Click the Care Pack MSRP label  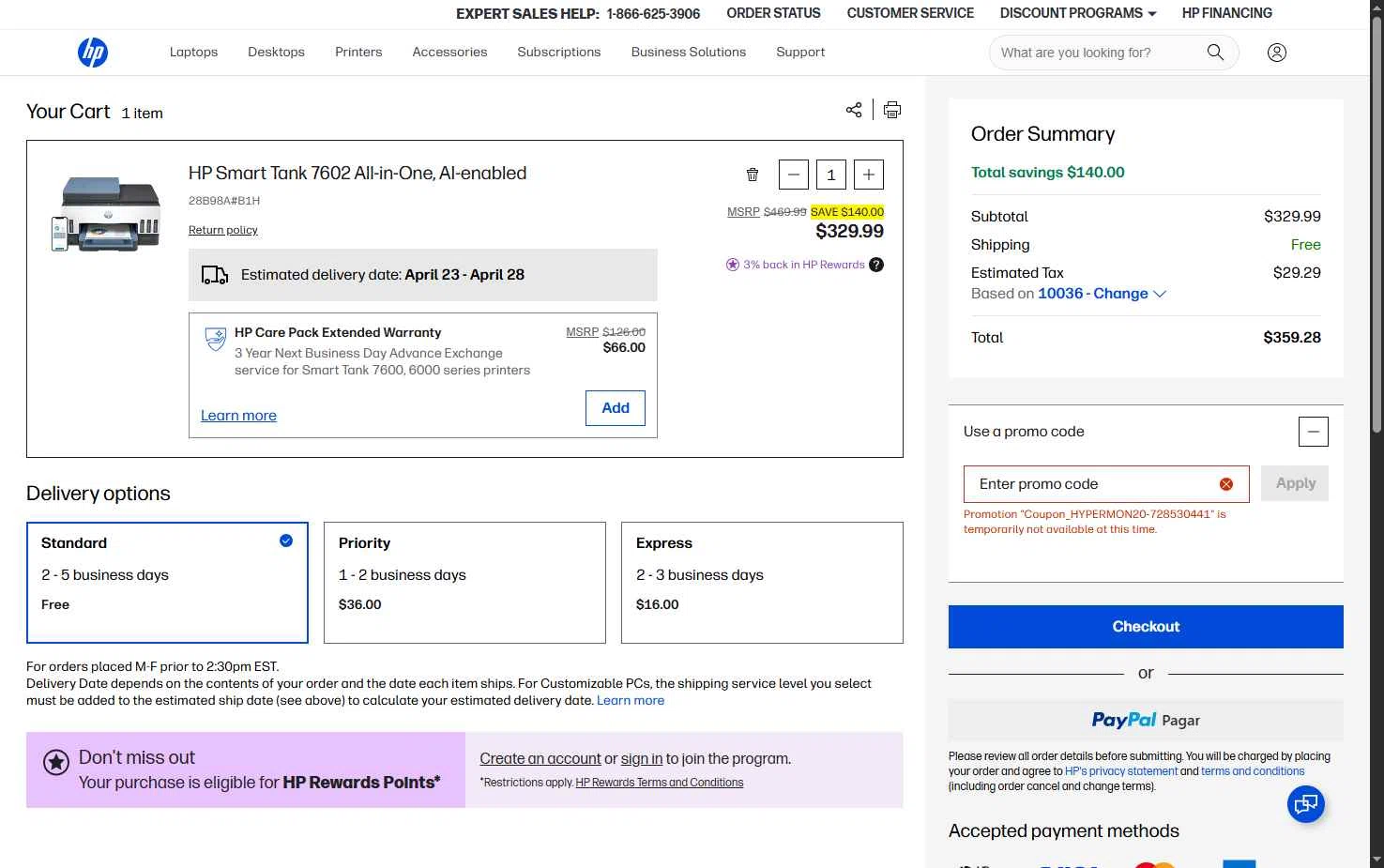tap(582, 332)
